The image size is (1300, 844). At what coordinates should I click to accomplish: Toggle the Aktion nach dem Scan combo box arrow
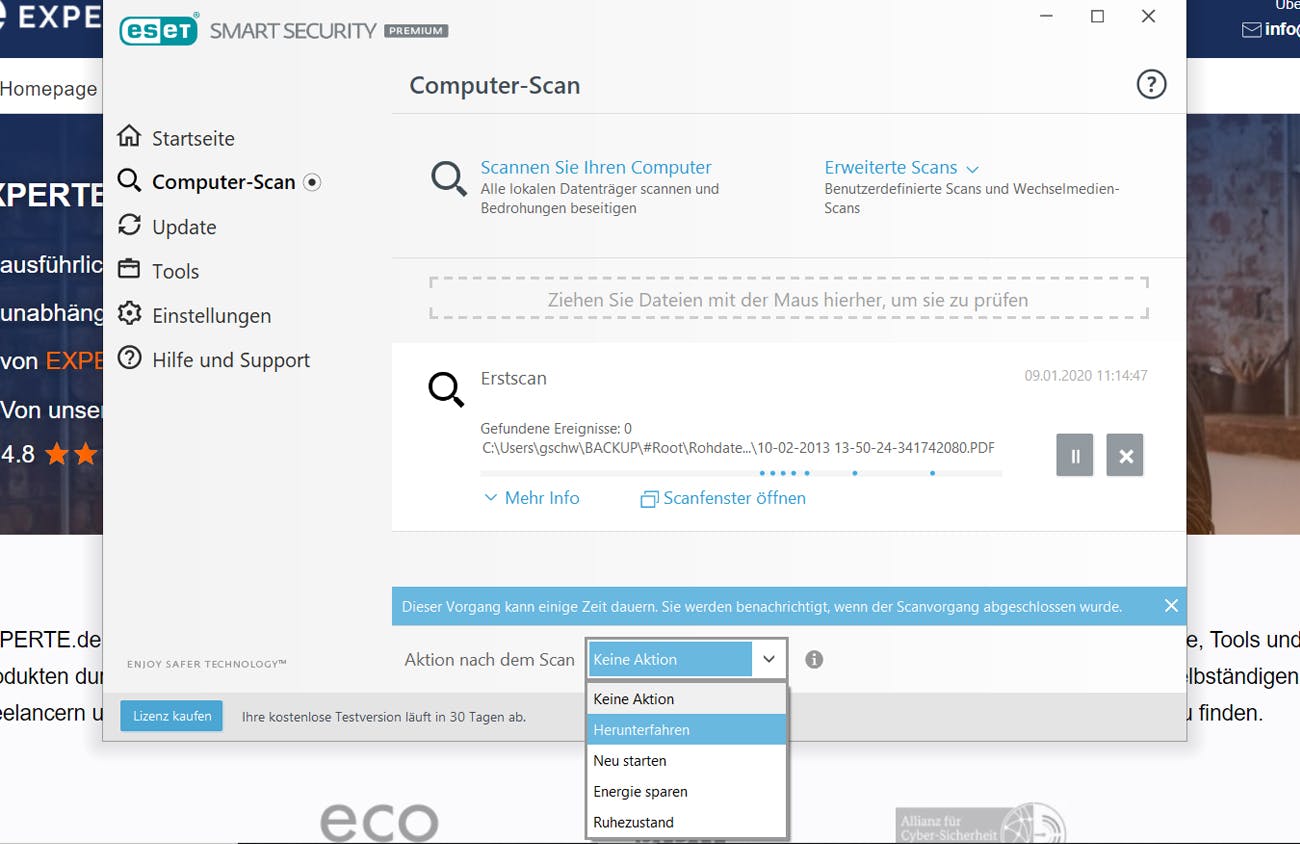coord(769,660)
